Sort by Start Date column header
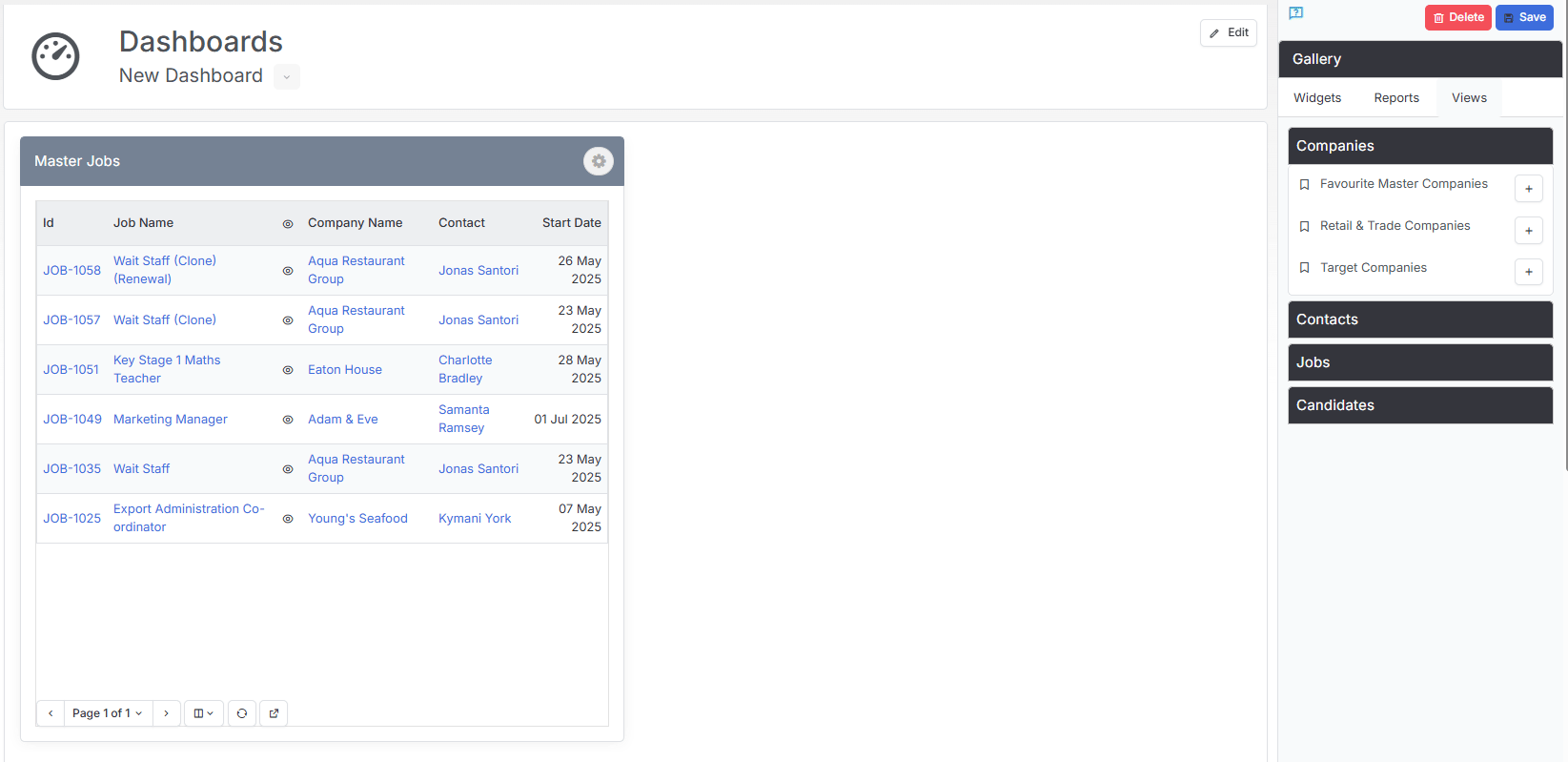 tap(572, 223)
